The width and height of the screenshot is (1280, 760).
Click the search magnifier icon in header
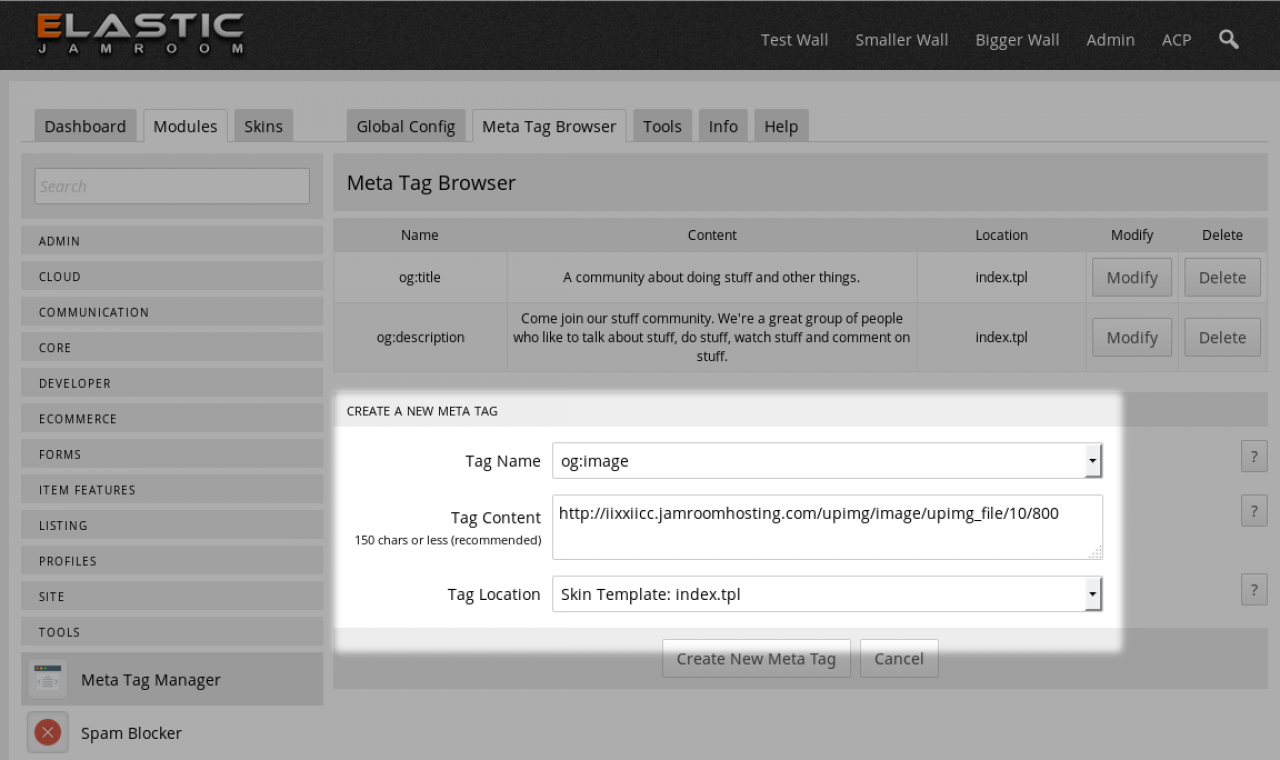pyautogui.click(x=1229, y=40)
